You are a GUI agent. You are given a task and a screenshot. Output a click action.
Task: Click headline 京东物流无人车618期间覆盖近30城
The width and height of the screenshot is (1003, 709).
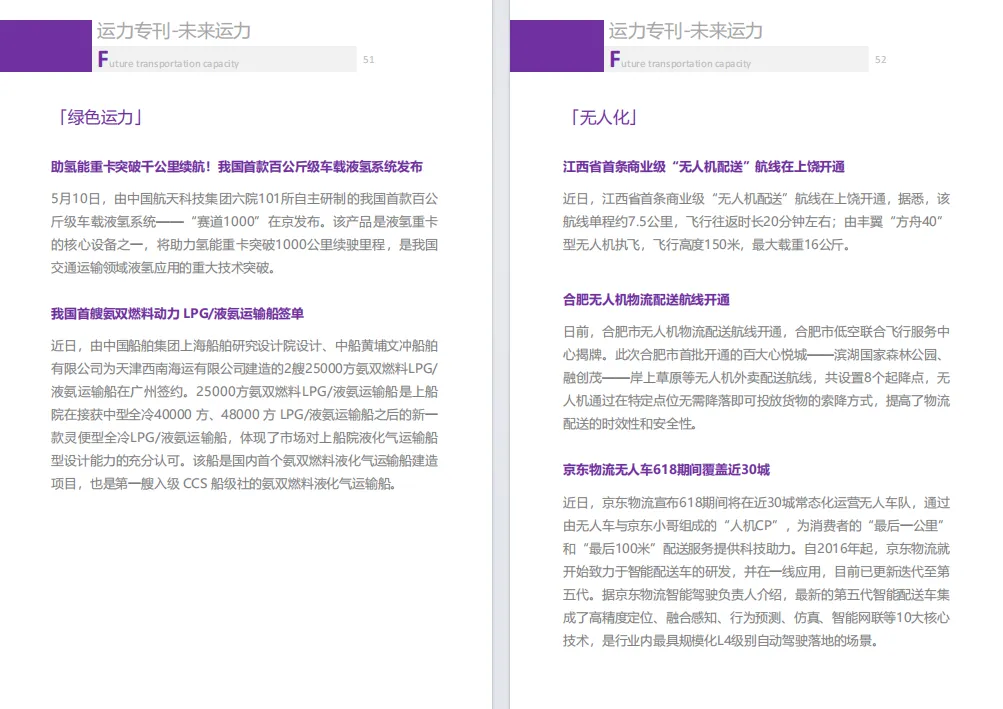pos(666,470)
